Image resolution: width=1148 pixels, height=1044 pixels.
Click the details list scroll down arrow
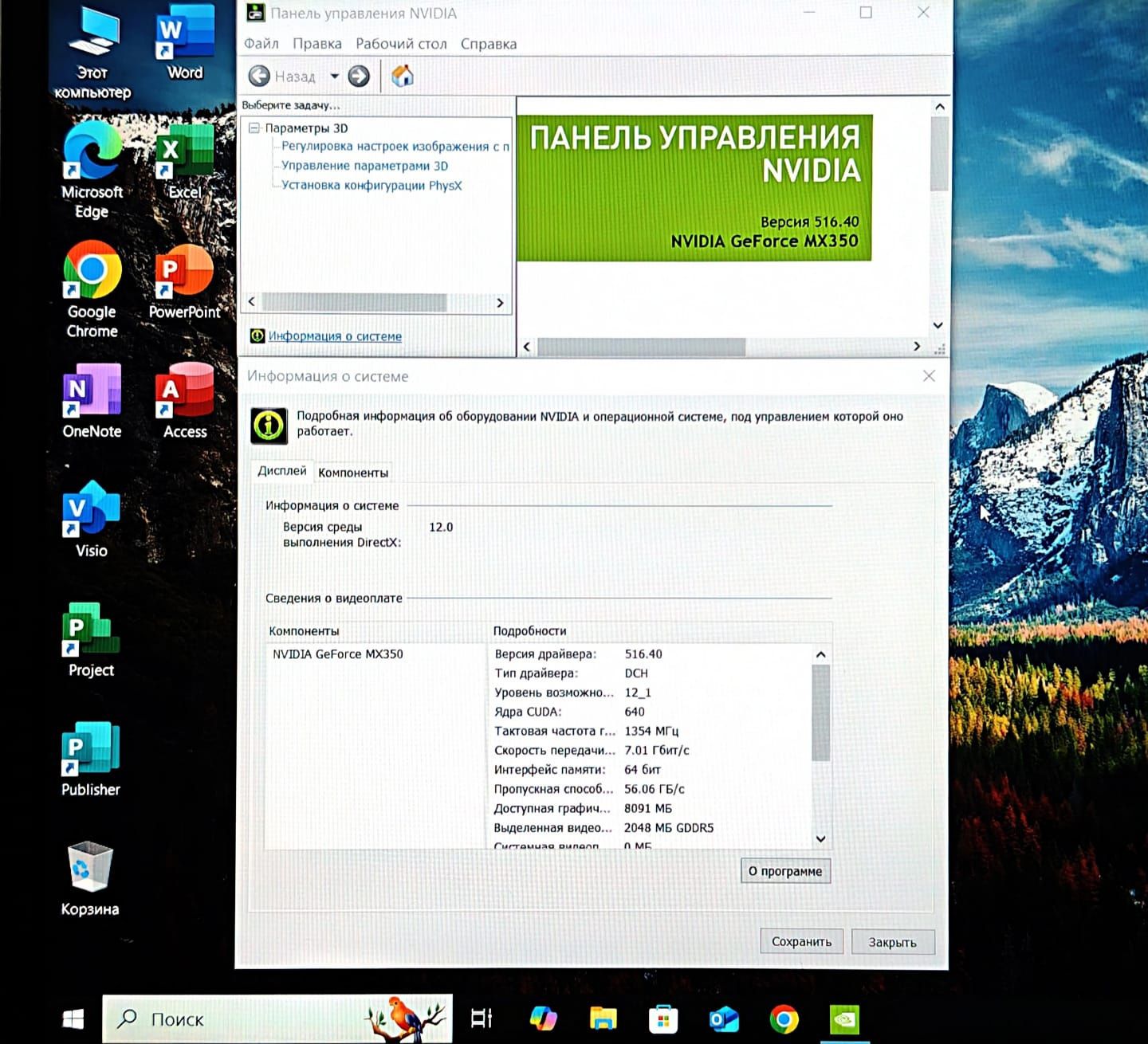[x=820, y=838]
